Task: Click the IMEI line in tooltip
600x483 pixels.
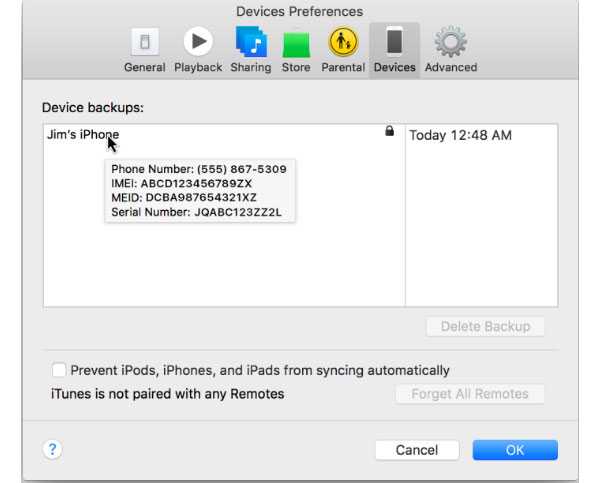Action: [x=181, y=184]
